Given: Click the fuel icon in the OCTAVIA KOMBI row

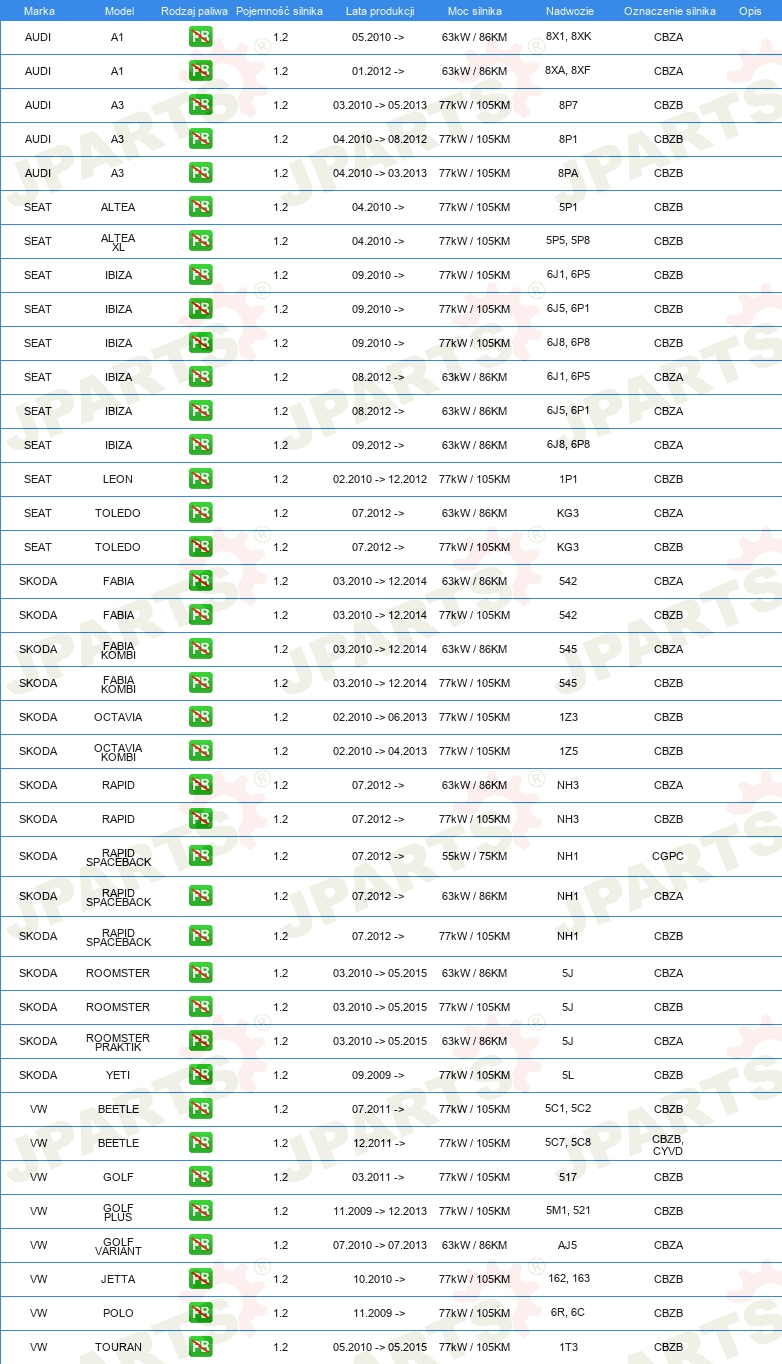Looking at the screenshot, I should click(200, 750).
